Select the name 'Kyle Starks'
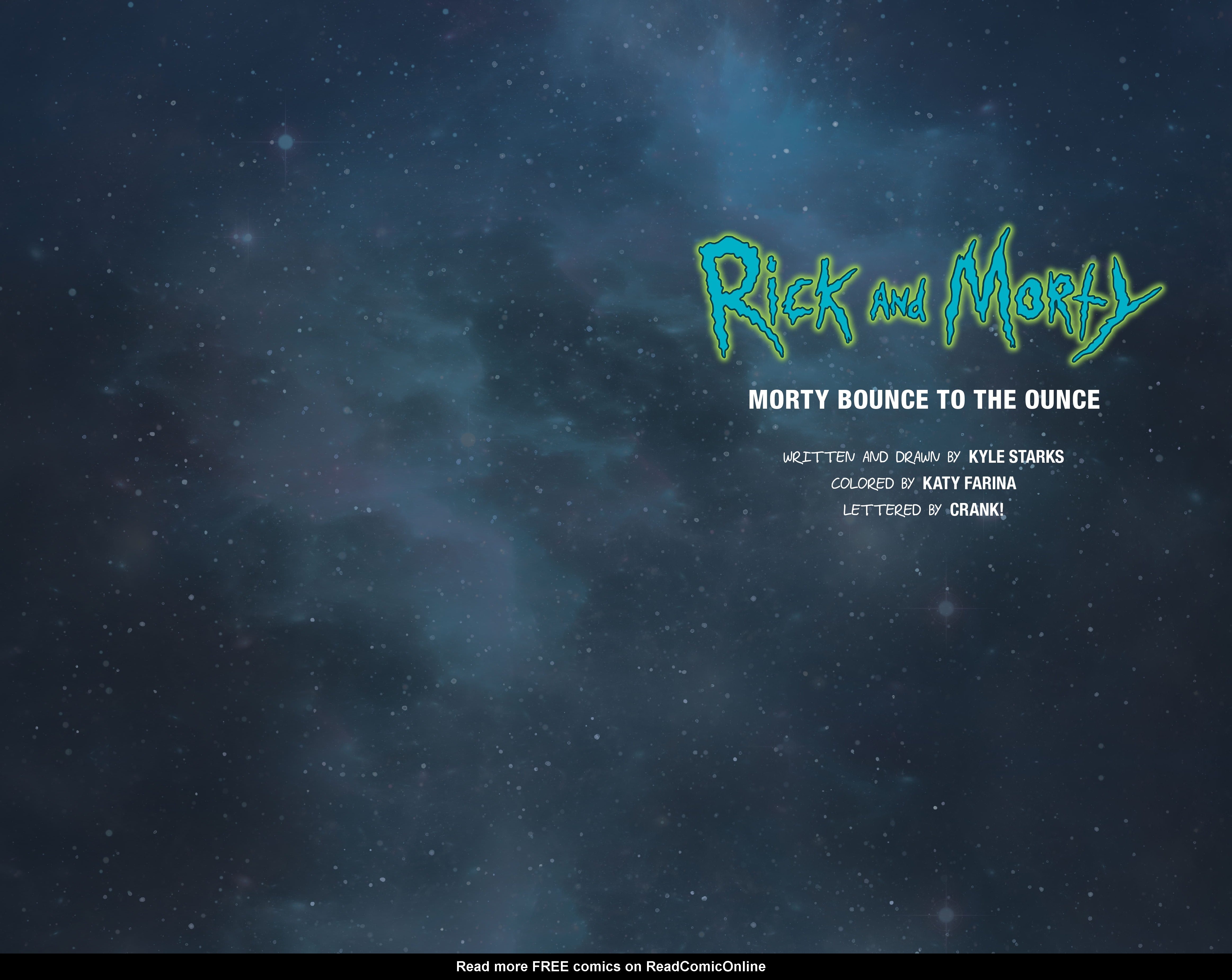 click(1016, 457)
